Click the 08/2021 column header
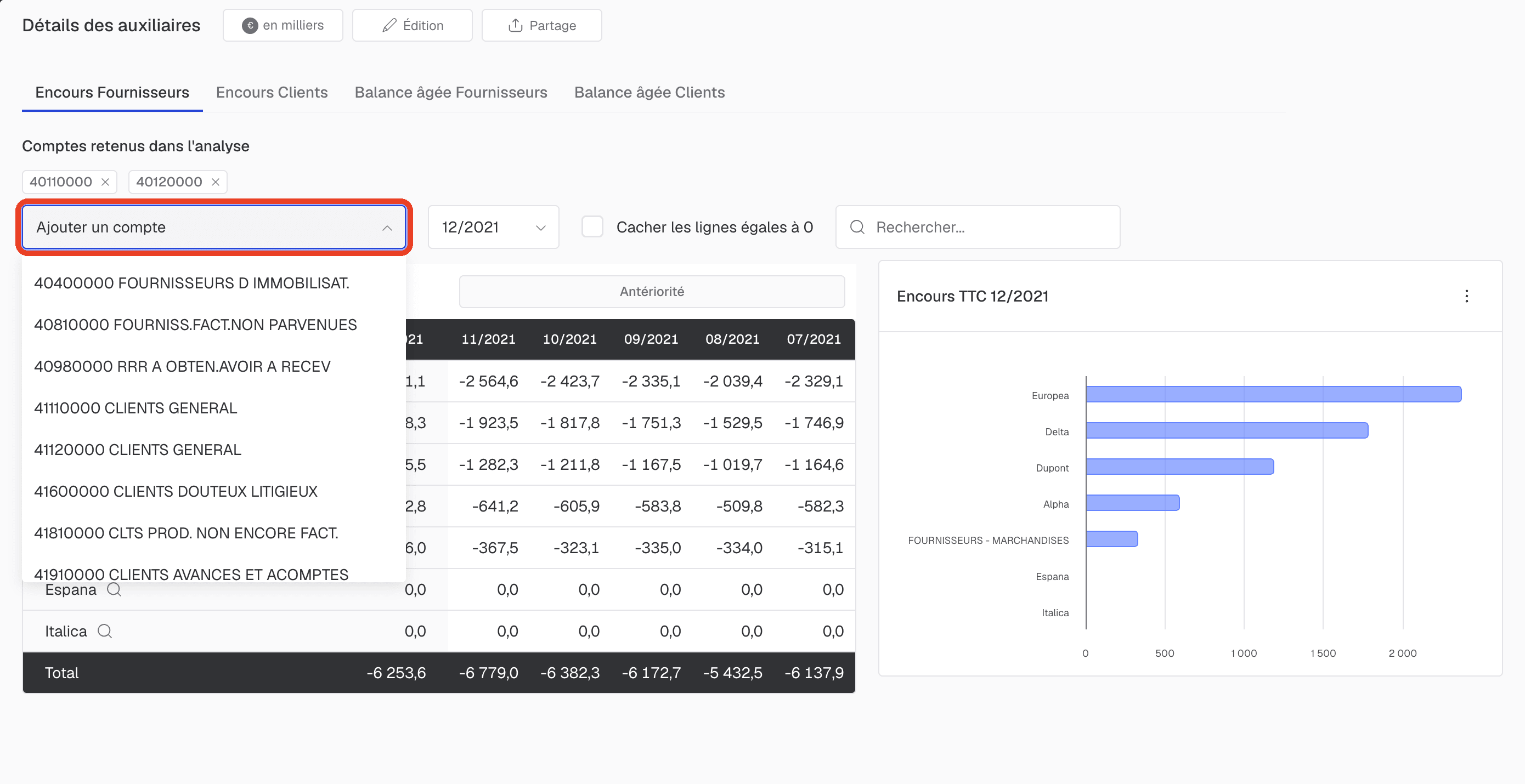Viewport: 1525px width, 784px height. 732,339
